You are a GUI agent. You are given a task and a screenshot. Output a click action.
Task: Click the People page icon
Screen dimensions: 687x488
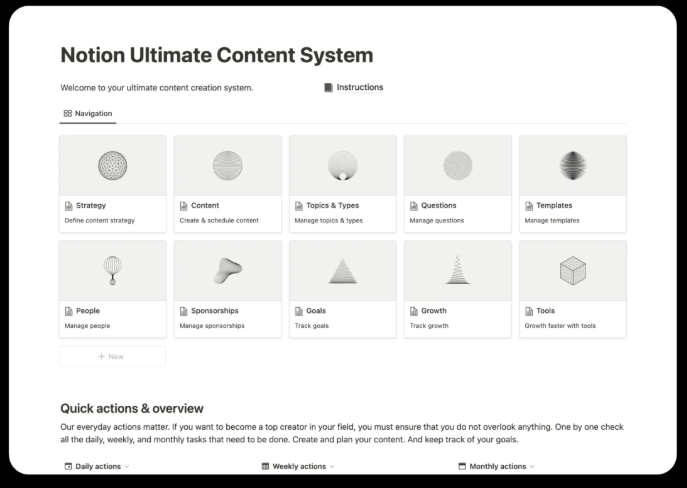click(68, 311)
